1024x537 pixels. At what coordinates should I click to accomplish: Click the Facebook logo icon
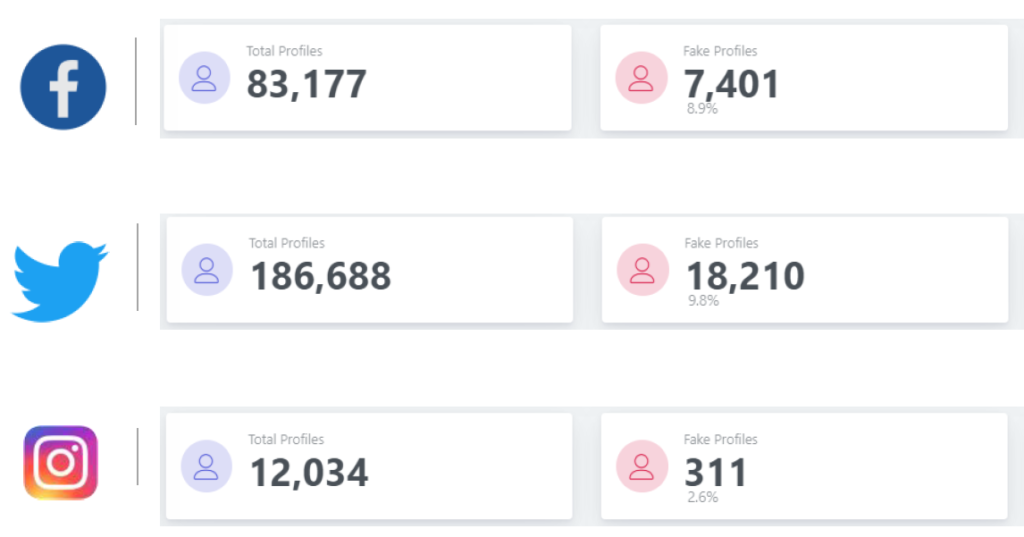(63, 87)
